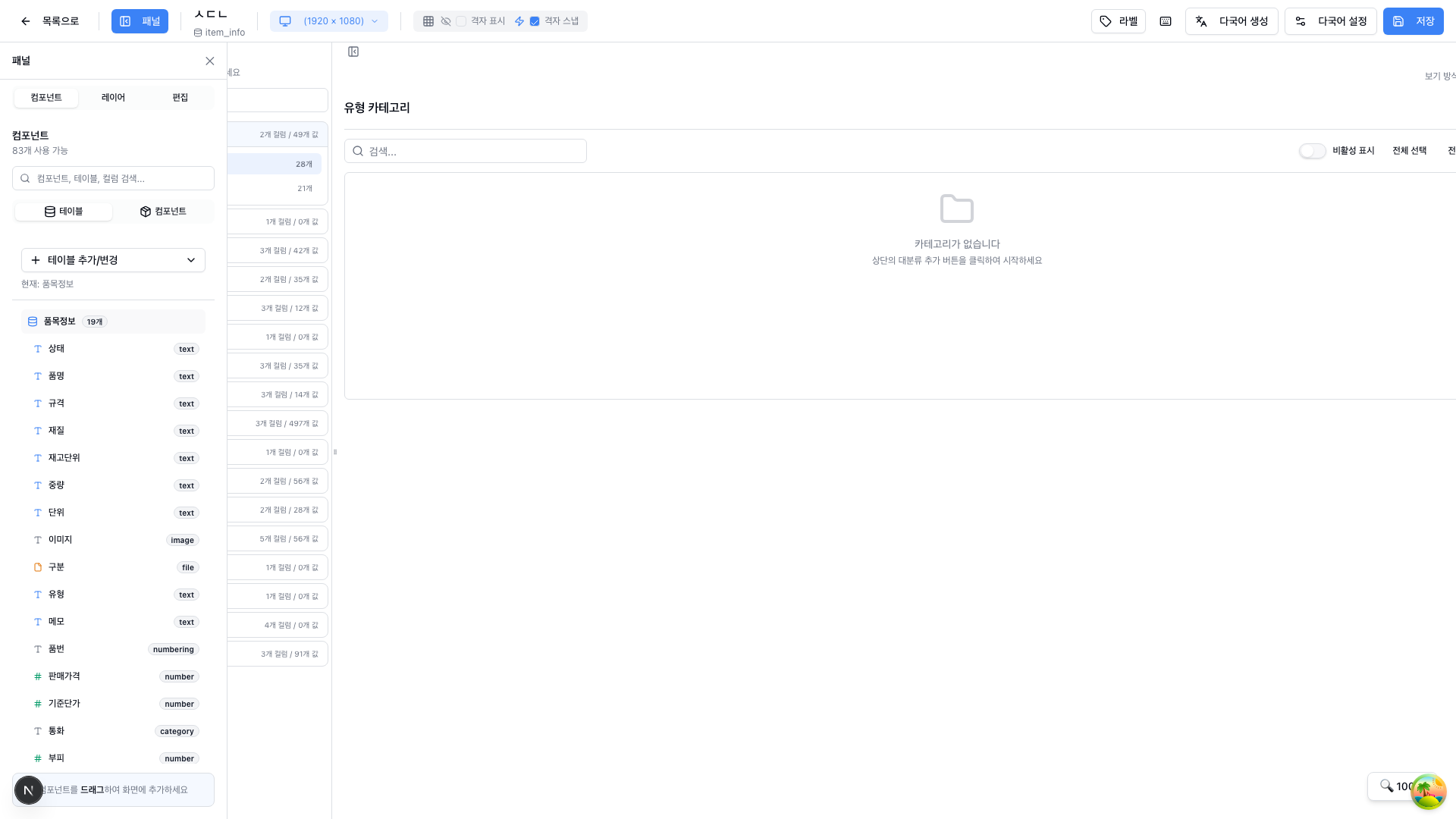The height and width of the screenshot is (819, 1456).
Task: Click the zoom magnifier icon at bottom right
Action: pos(1386,786)
